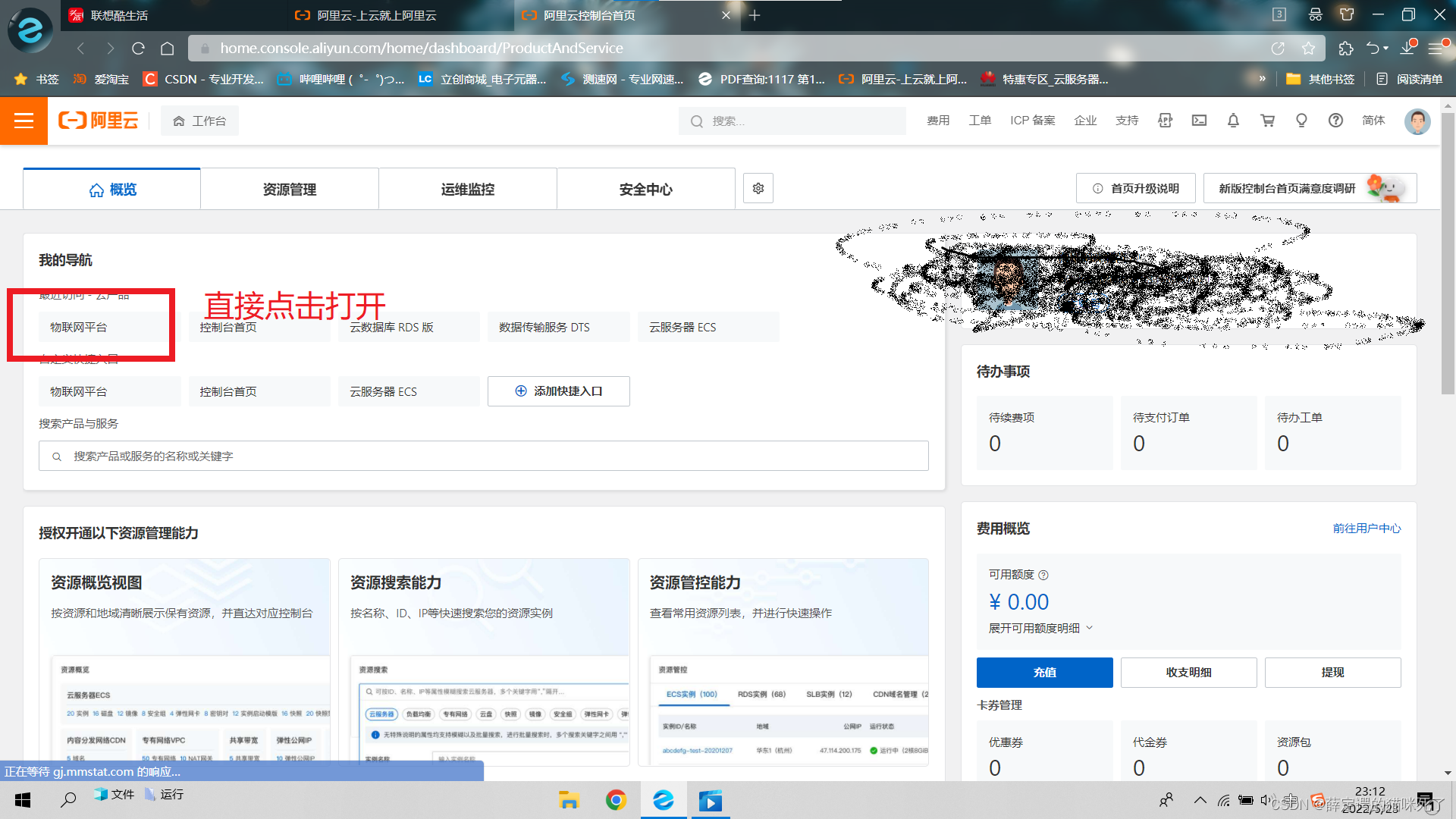Open the 待续费项 count tile
Screen dimensions: 1456x819
1044,433
